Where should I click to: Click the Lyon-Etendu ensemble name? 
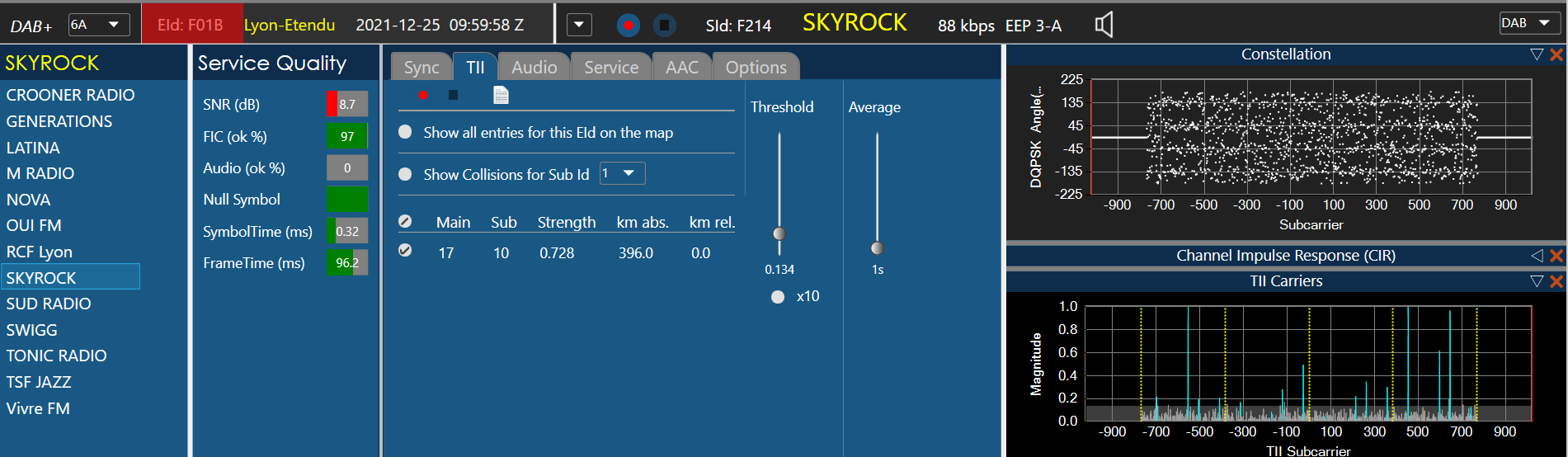290,25
